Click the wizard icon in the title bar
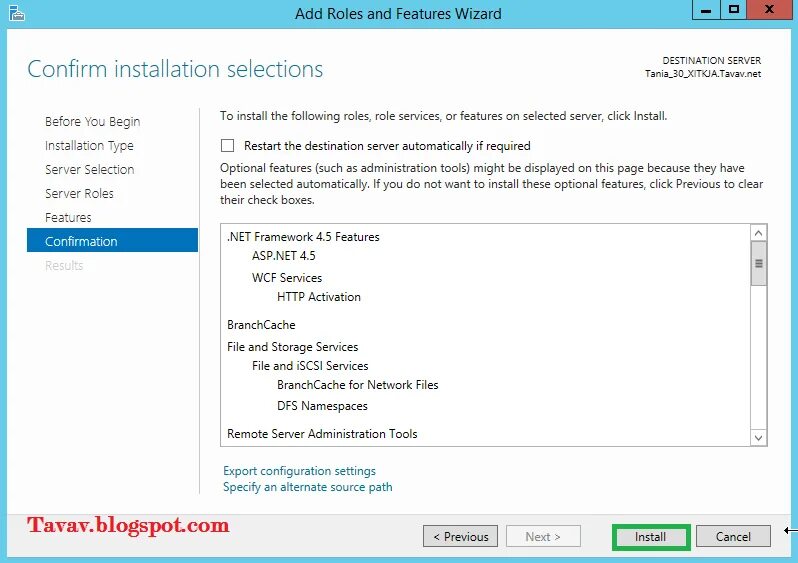Viewport: 798px width, 563px height. [16, 13]
